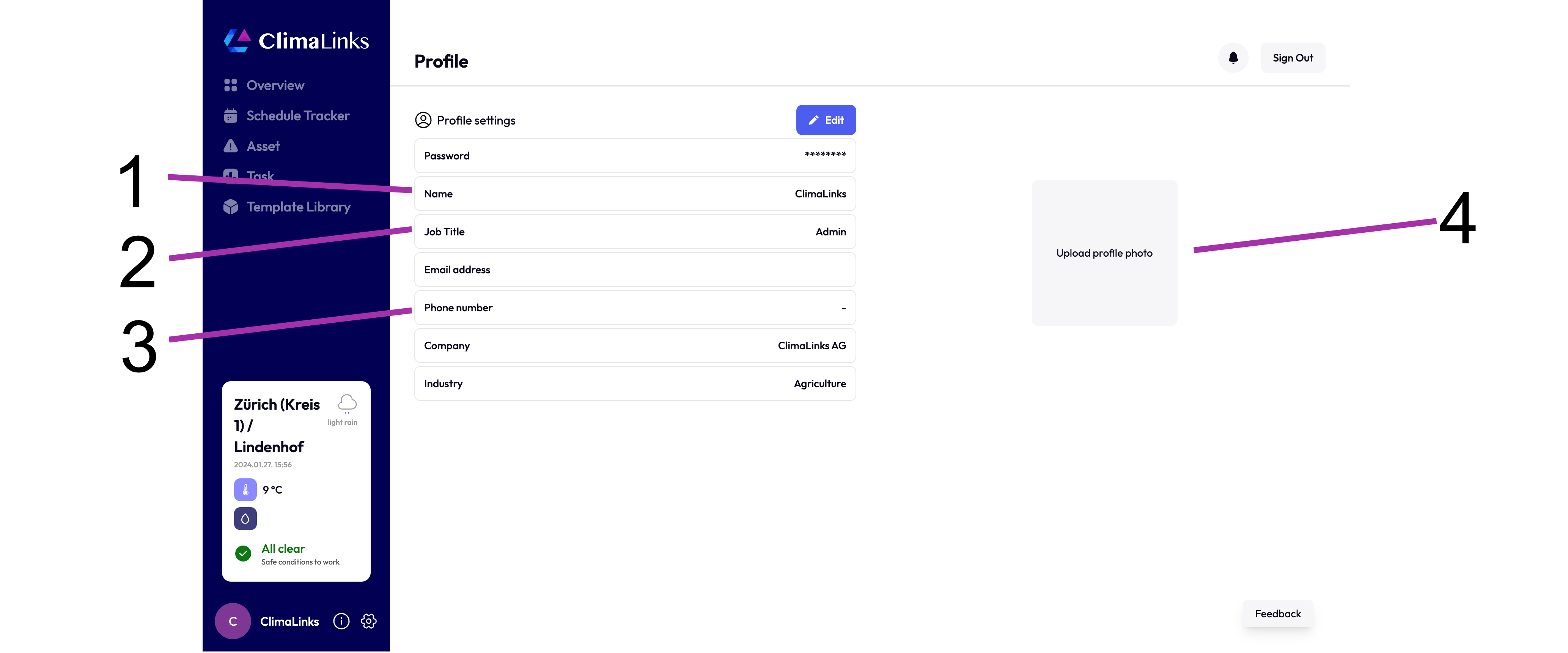Click the Asset warning triangle icon
The height and width of the screenshot is (653, 1568).
click(231, 146)
